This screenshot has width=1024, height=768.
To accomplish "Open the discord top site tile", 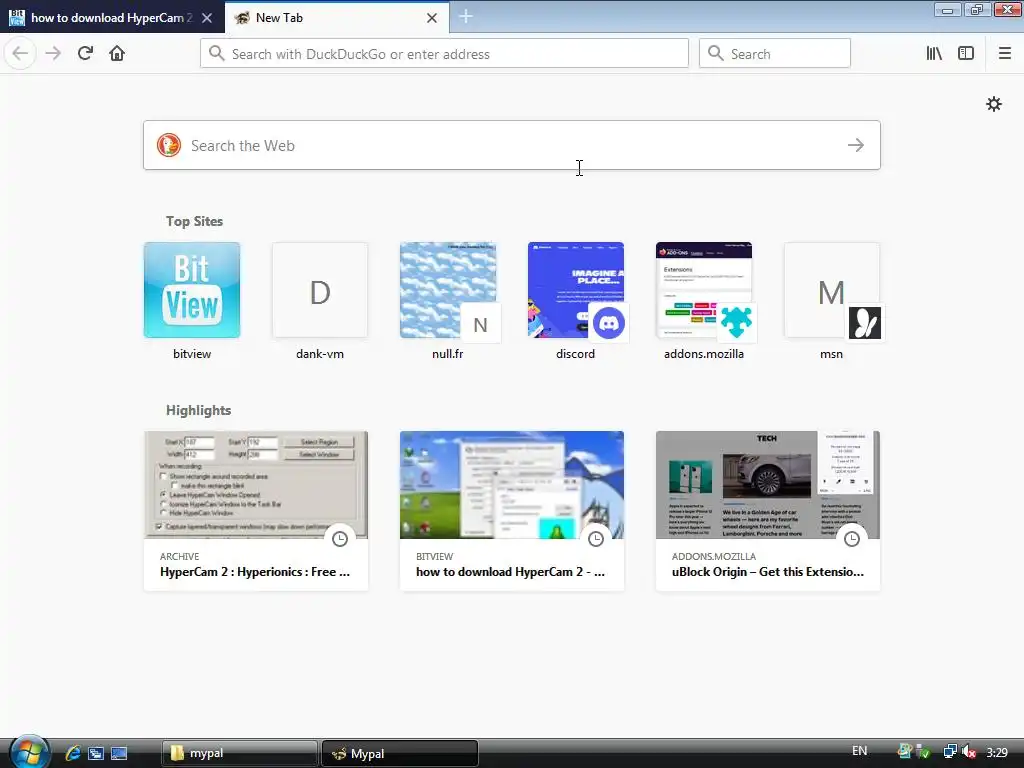I will (x=575, y=290).
